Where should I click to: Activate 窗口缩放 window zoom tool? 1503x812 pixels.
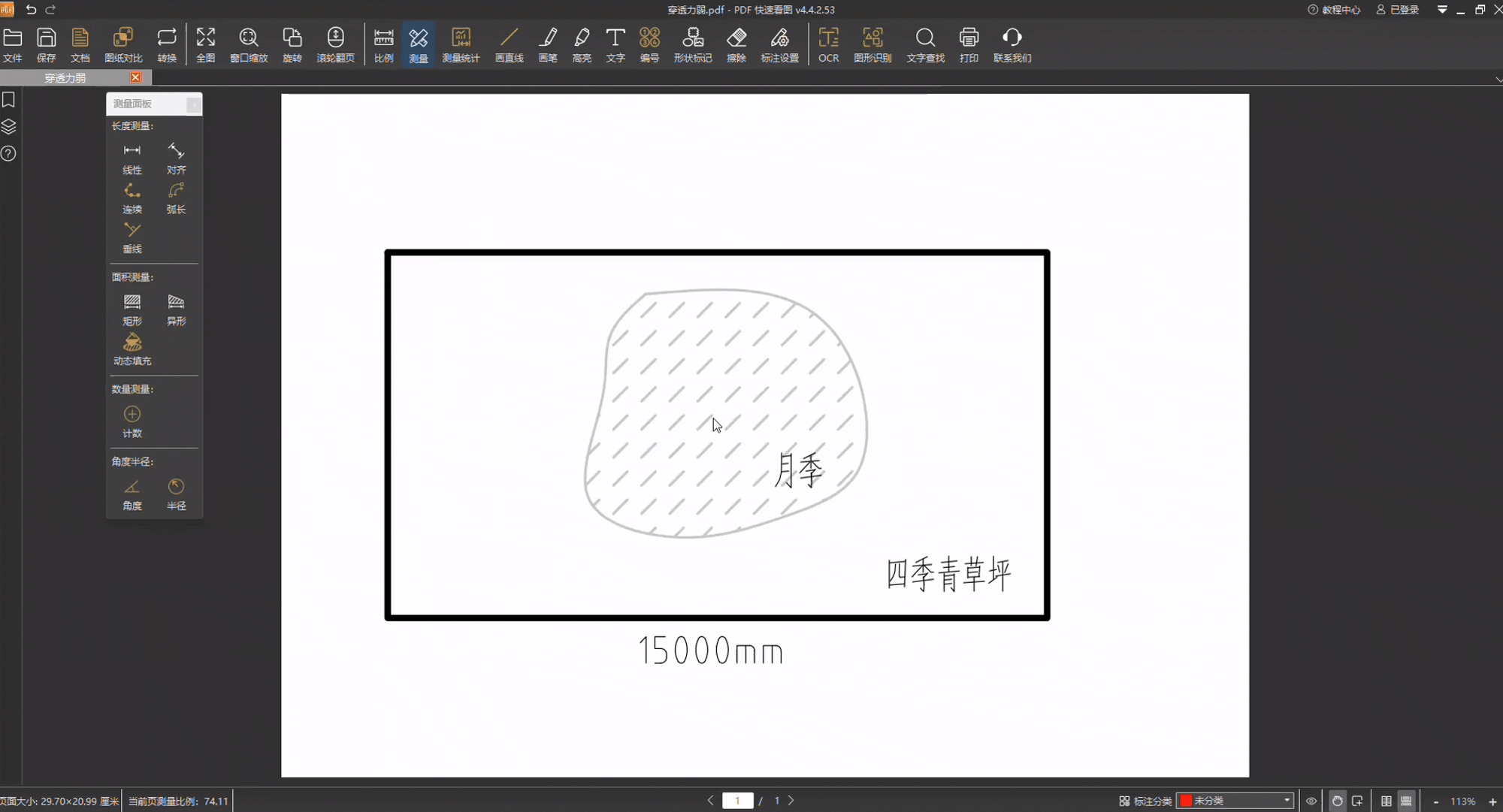click(249, 45)
